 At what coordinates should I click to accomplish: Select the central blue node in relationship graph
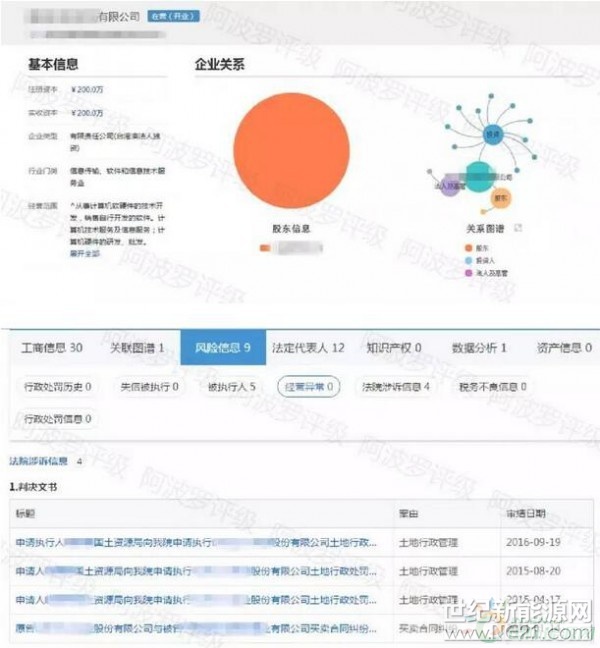click(491, 133)
